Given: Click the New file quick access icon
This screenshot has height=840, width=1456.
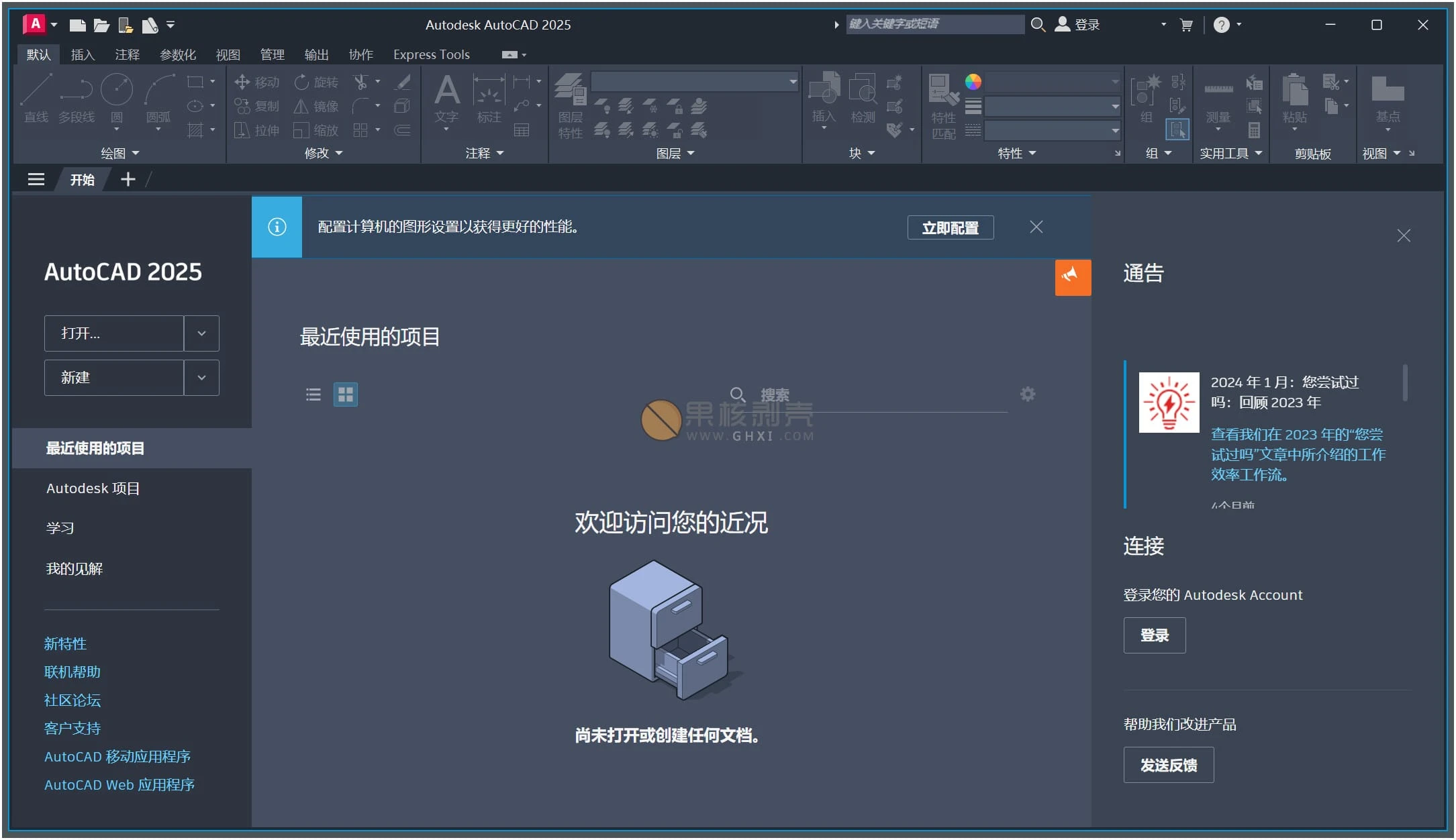Looking at the screenshot, I should tap(77, 25).
